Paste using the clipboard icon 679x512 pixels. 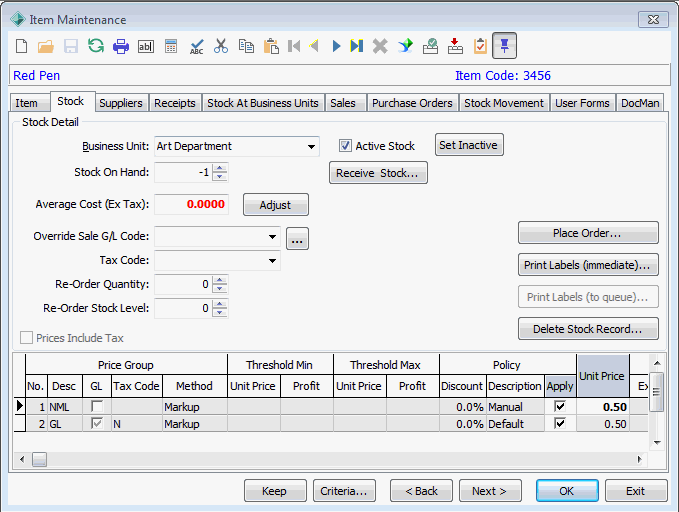click(x=271, y=46)
